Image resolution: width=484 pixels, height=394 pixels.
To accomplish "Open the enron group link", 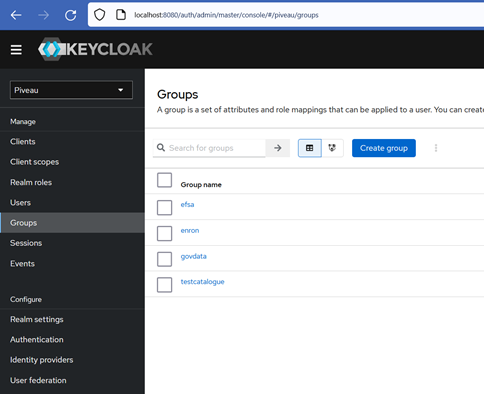I will (190, 230).
